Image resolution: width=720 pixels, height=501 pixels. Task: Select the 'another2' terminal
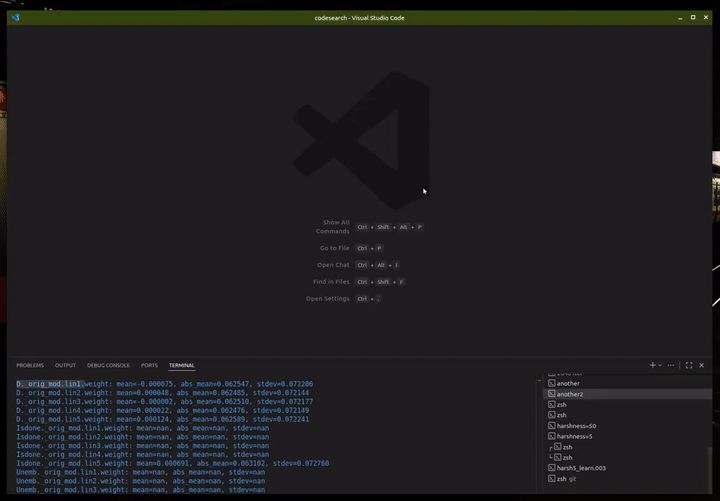point(627,394)
